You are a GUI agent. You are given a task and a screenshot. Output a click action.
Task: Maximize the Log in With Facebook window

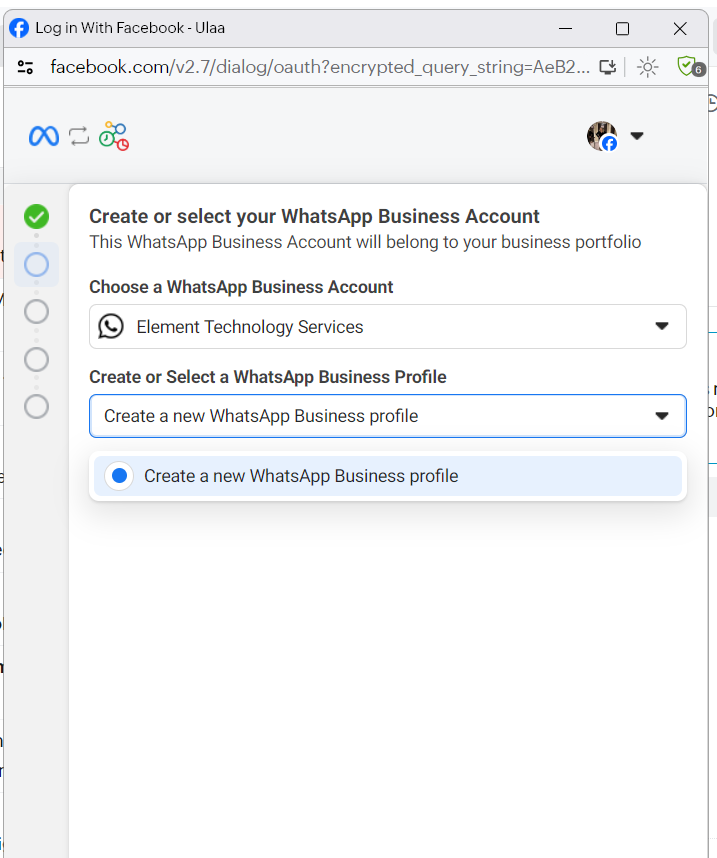[x=622, y=28]
